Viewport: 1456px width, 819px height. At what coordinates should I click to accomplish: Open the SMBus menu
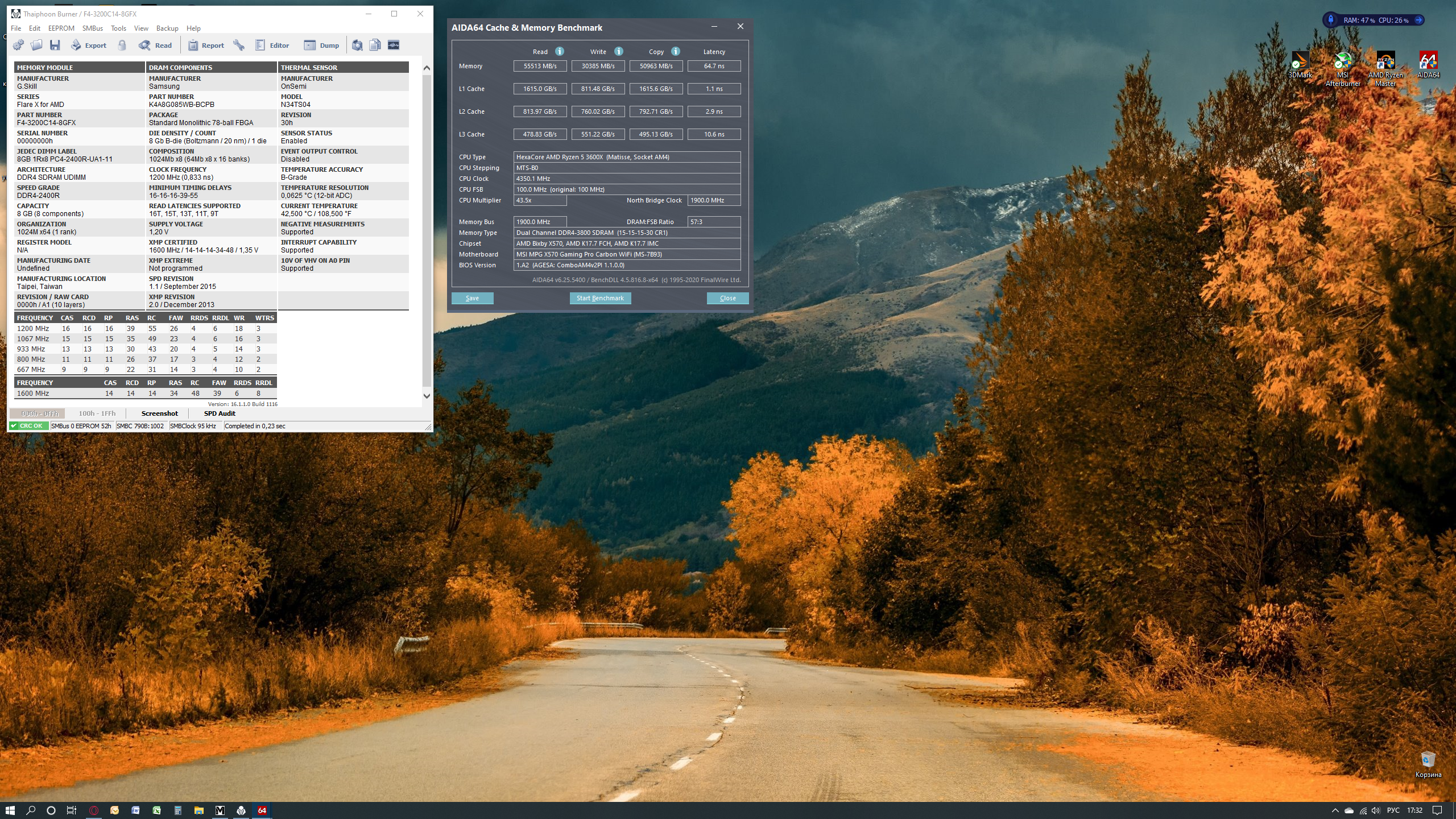pyautogui.click(x=92, y=28)
